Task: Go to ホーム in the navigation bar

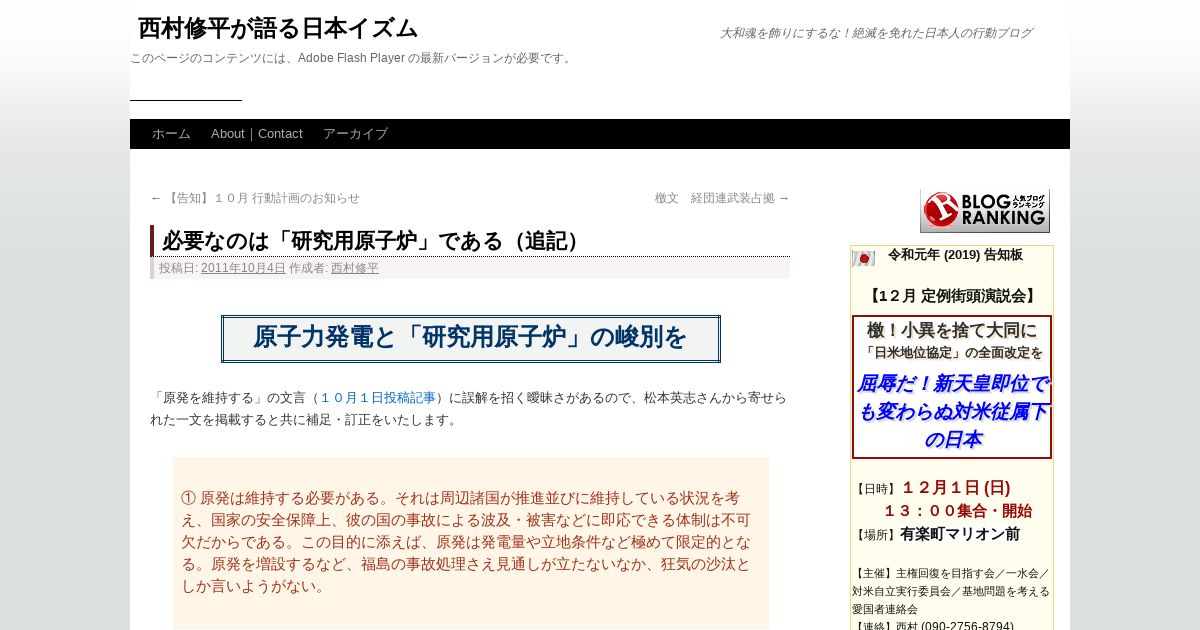Action: pyautogui.click(x=171, y=134)
